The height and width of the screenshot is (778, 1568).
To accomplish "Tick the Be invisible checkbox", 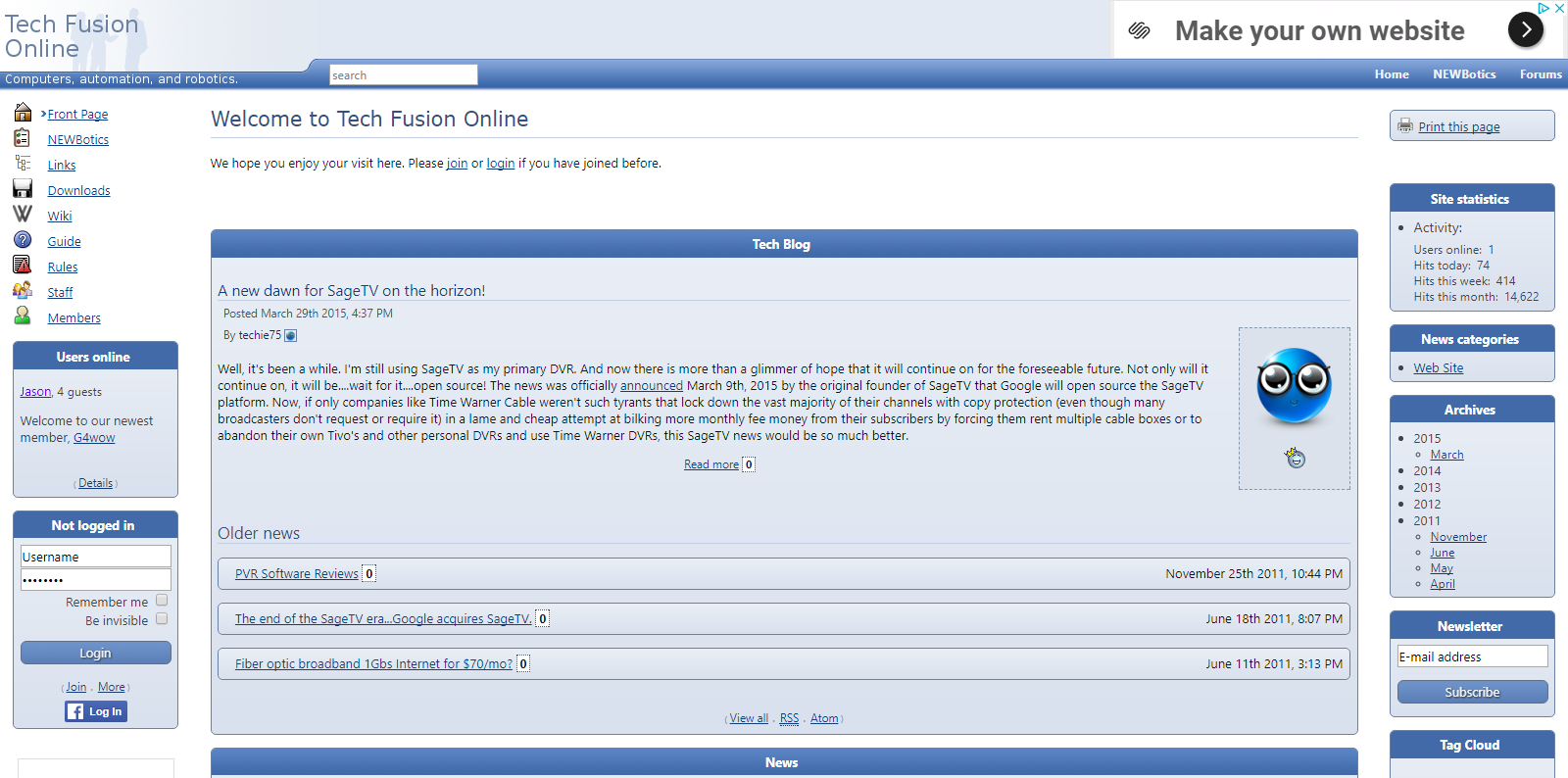I will tap(162, 619).
